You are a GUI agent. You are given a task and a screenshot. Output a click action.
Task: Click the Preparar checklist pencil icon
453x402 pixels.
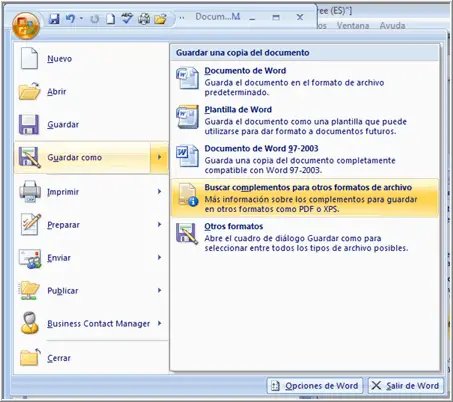(x=31, y=224)
